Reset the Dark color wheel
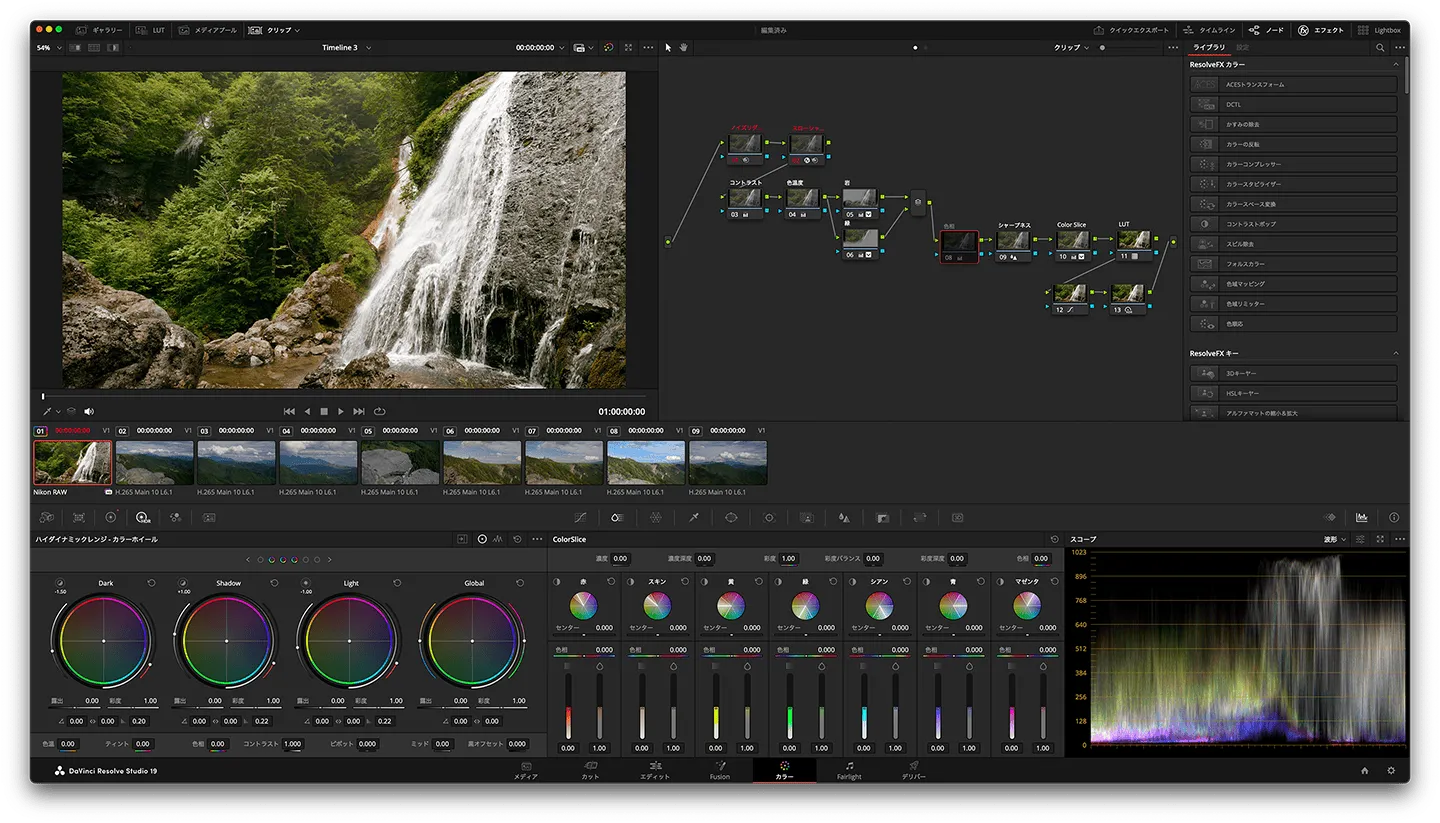Image resolution: width=1440 pixels, height=823 pixels. 151,583
